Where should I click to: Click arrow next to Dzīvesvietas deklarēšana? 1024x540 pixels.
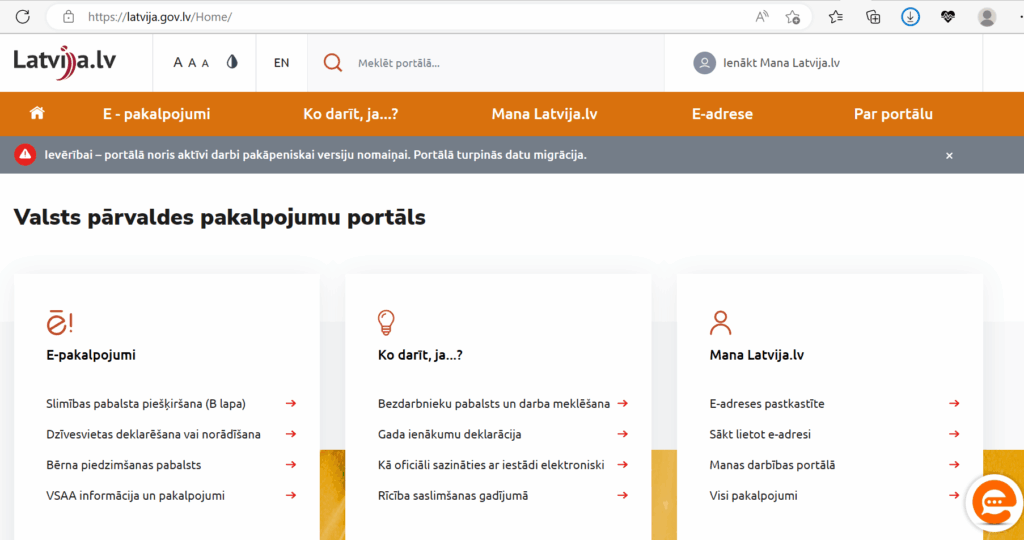[291, 434]
